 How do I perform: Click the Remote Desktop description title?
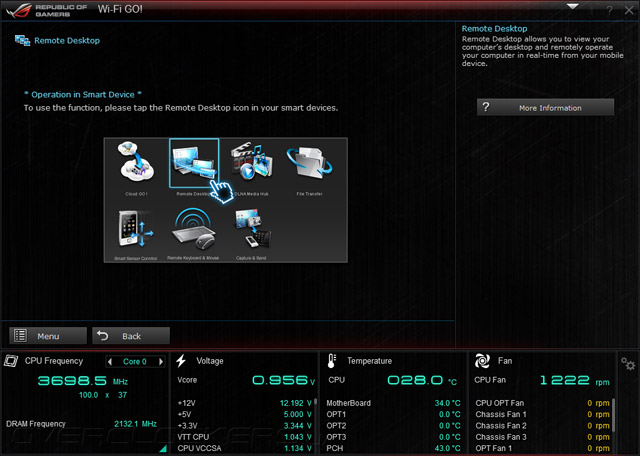(x=494, y=29)
